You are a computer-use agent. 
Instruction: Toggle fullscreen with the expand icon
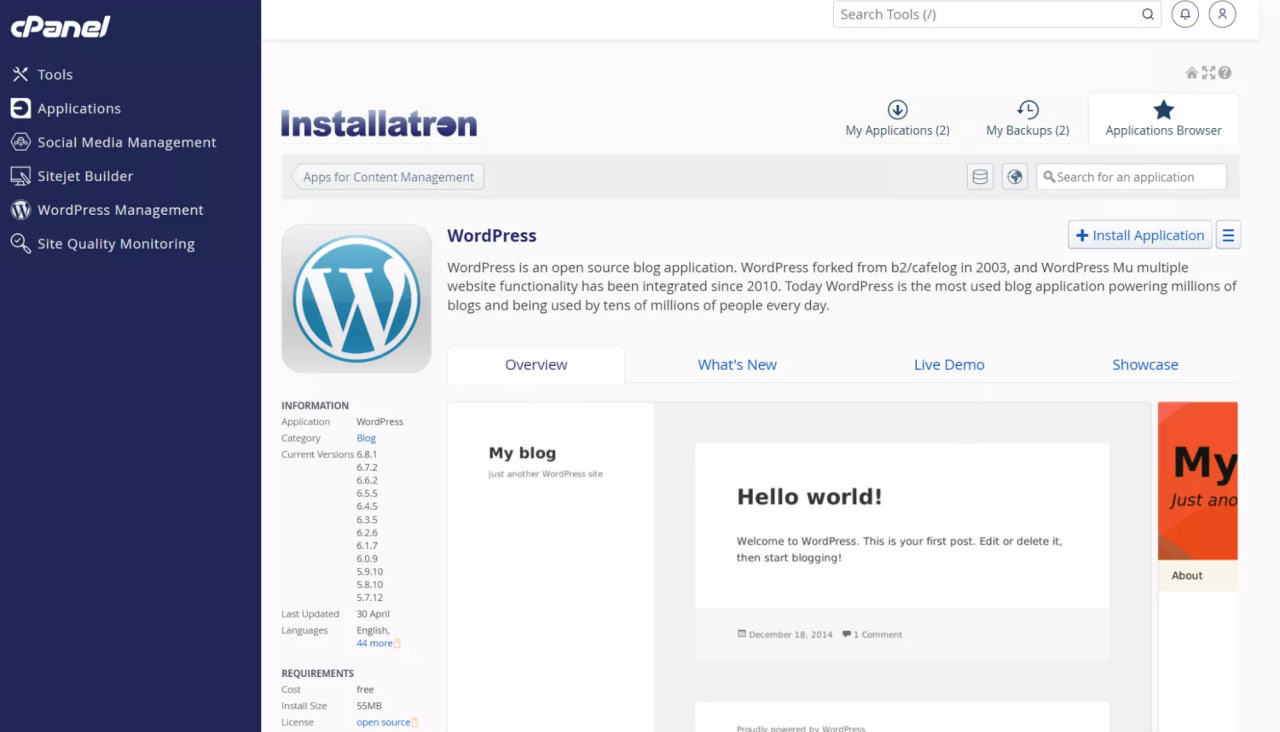tap(1208, 72)
